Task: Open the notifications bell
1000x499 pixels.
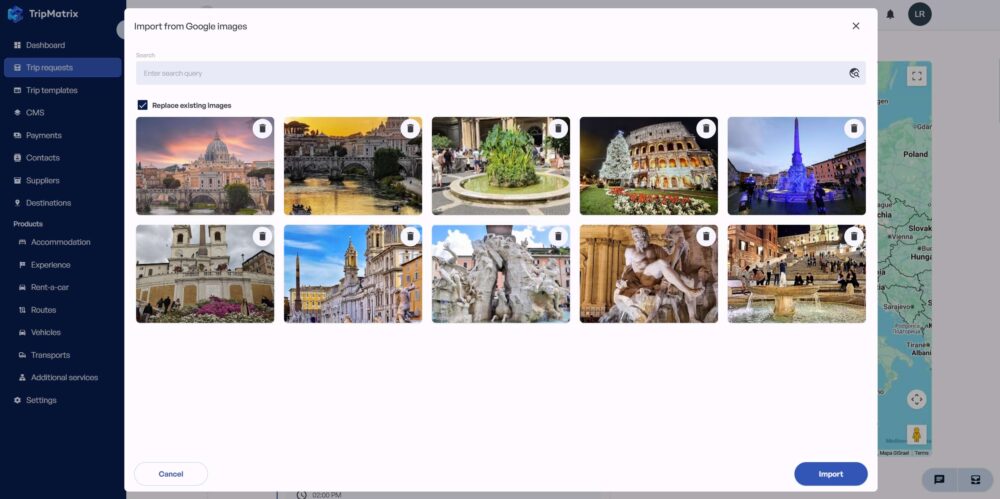Action: (890, 14)
